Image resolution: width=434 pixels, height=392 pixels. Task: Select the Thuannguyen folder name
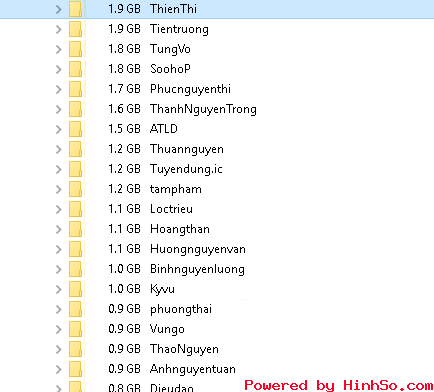click(x=187, y=149)
